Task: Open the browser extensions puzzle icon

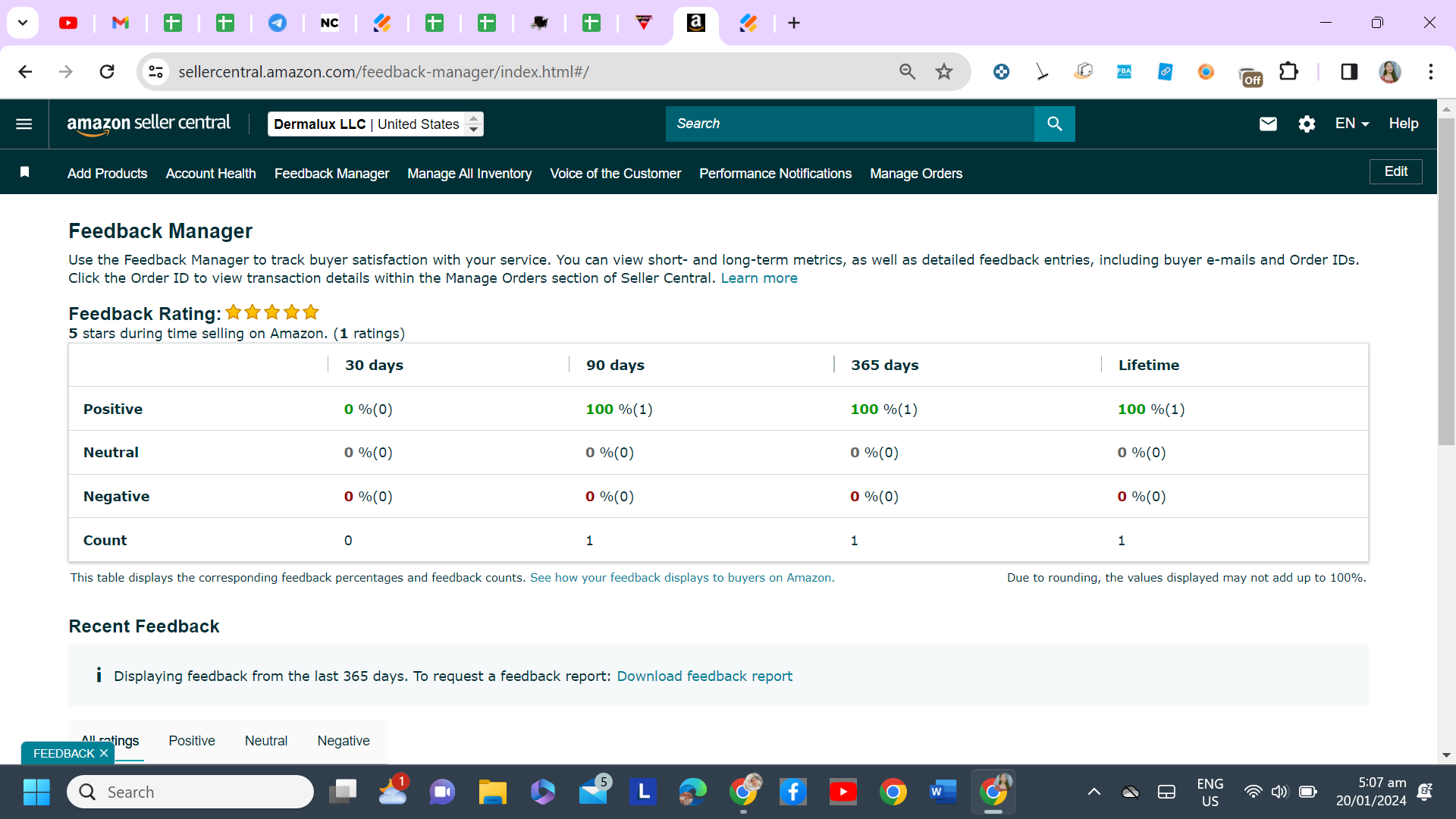Action: [1288, 72]
